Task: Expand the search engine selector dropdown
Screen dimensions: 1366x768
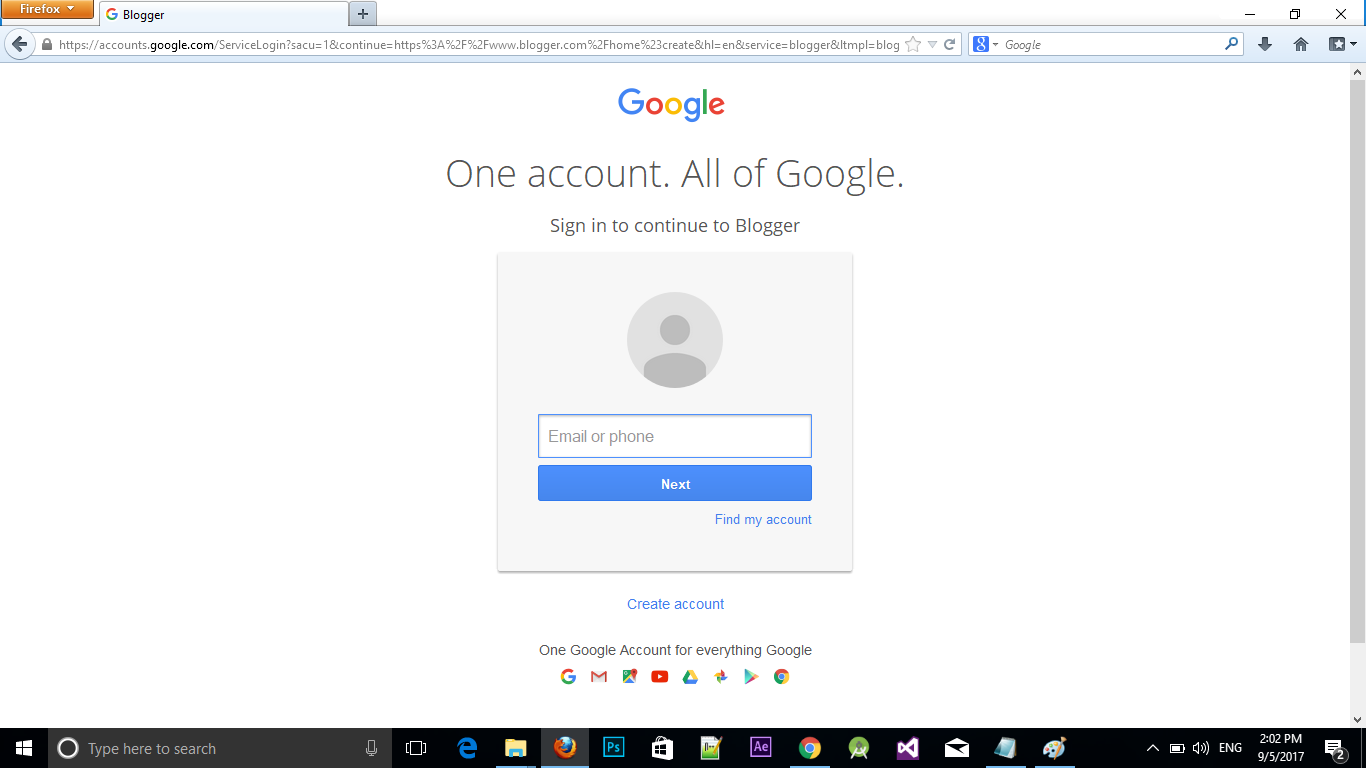Action: pyautogui.click(x=986, y=44)
